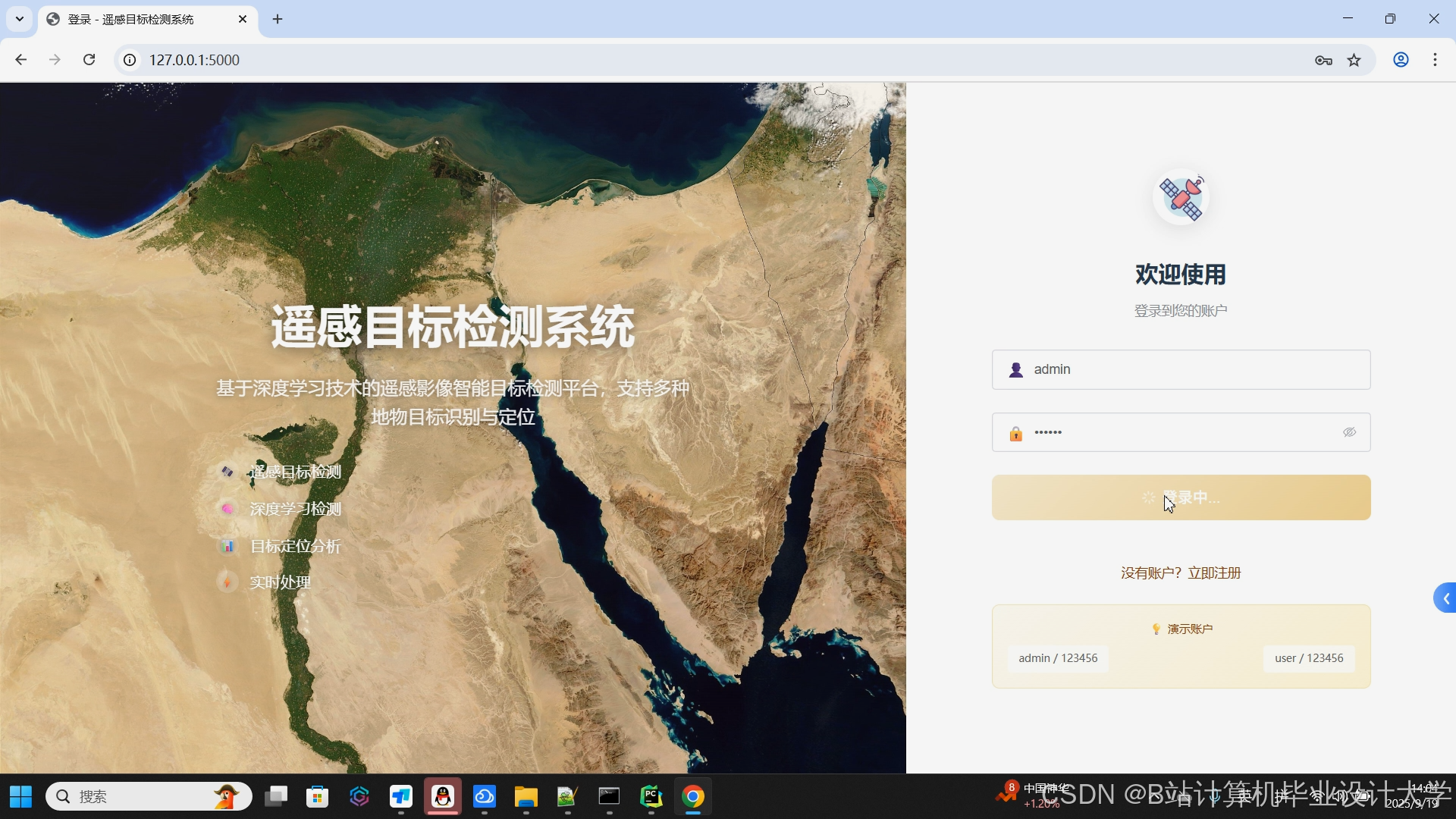1456x819 pixels.
Task: Open the Chrome profile icon
Action: click(1401, 60)
